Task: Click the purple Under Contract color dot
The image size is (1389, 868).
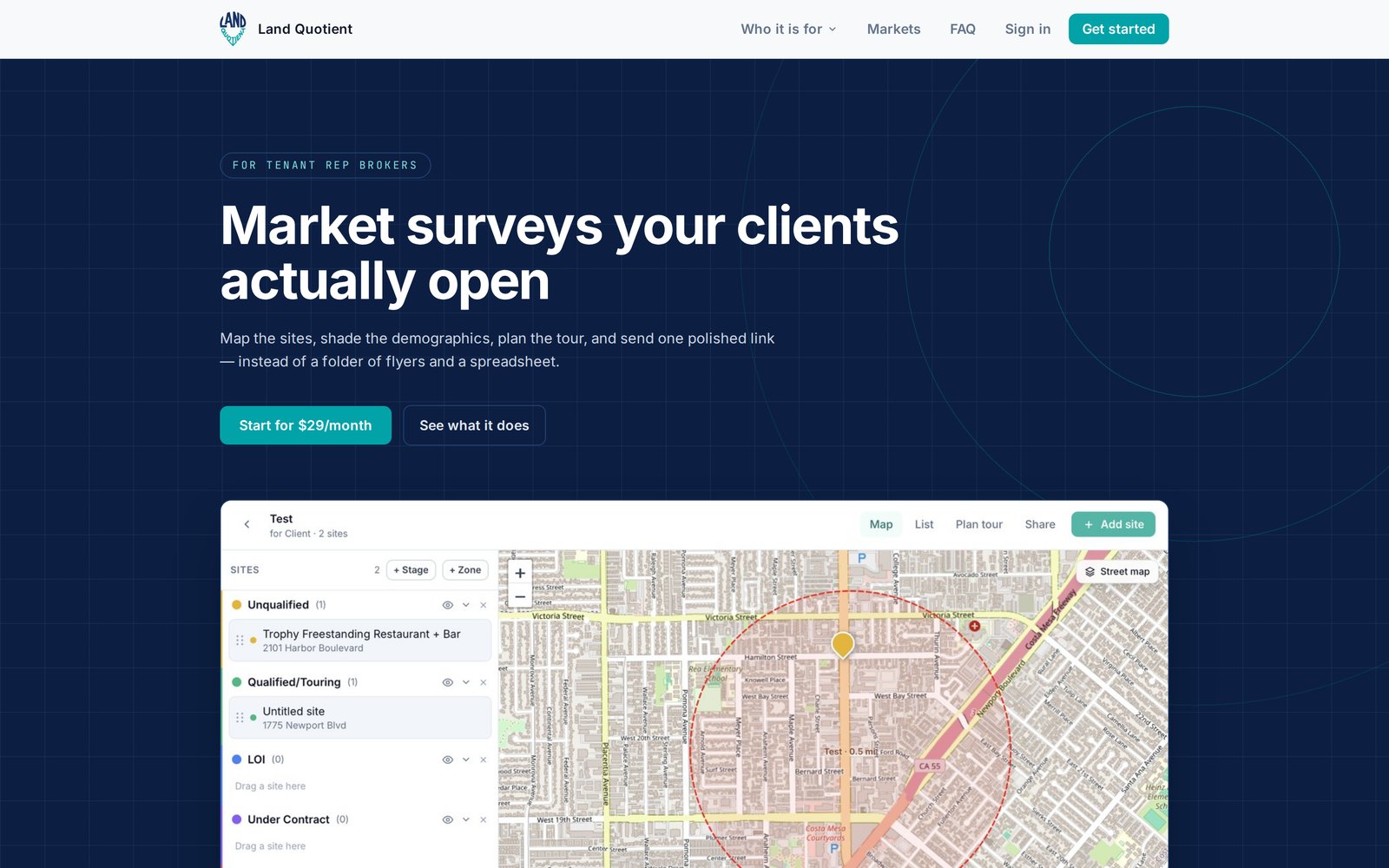Action: click(x=236, y=819)
